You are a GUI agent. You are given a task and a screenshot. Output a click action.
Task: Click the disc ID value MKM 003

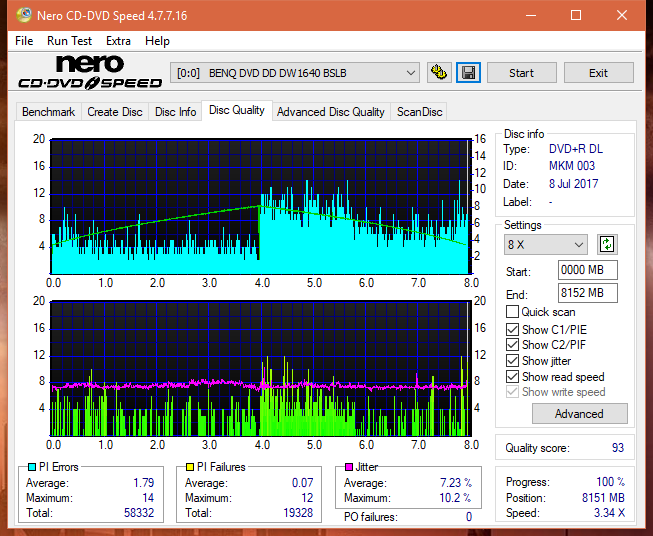572,166
